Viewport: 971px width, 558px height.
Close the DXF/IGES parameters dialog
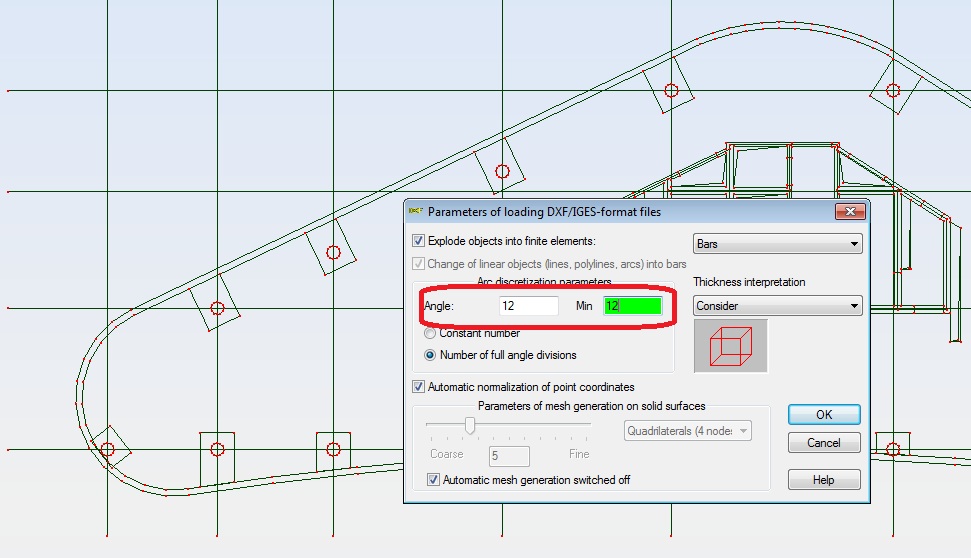(x=850, y=211)
